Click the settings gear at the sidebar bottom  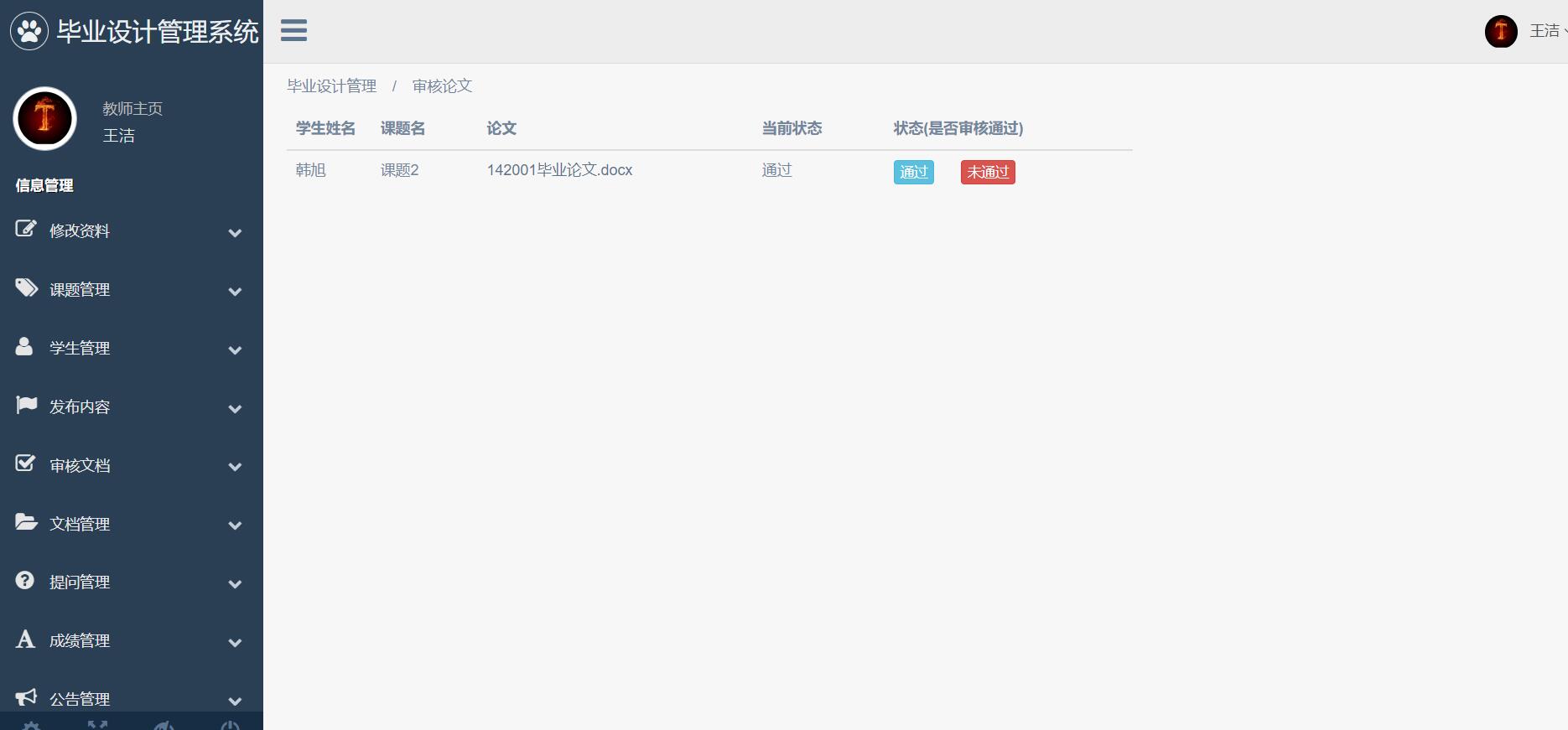click(x=31, y=726)
